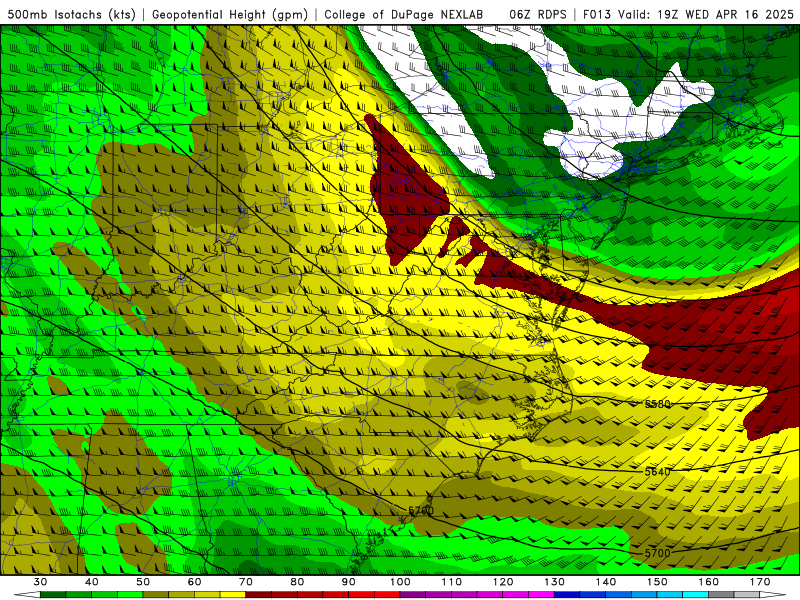The width and height of the screenshot is (800, 600).
Task: Select the bright yellow legend swatch left of 70
Action: point(233,595)
